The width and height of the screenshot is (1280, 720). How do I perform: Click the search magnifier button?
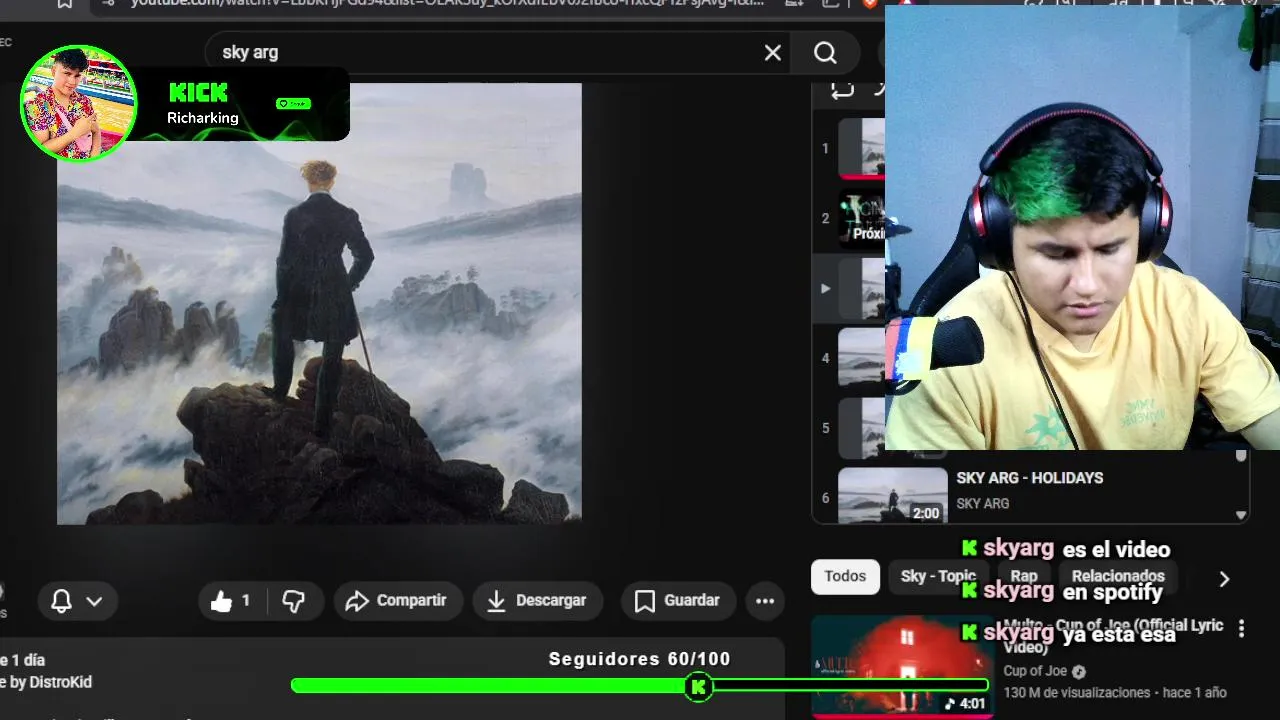pyautogui.click(x=825, y=53)
